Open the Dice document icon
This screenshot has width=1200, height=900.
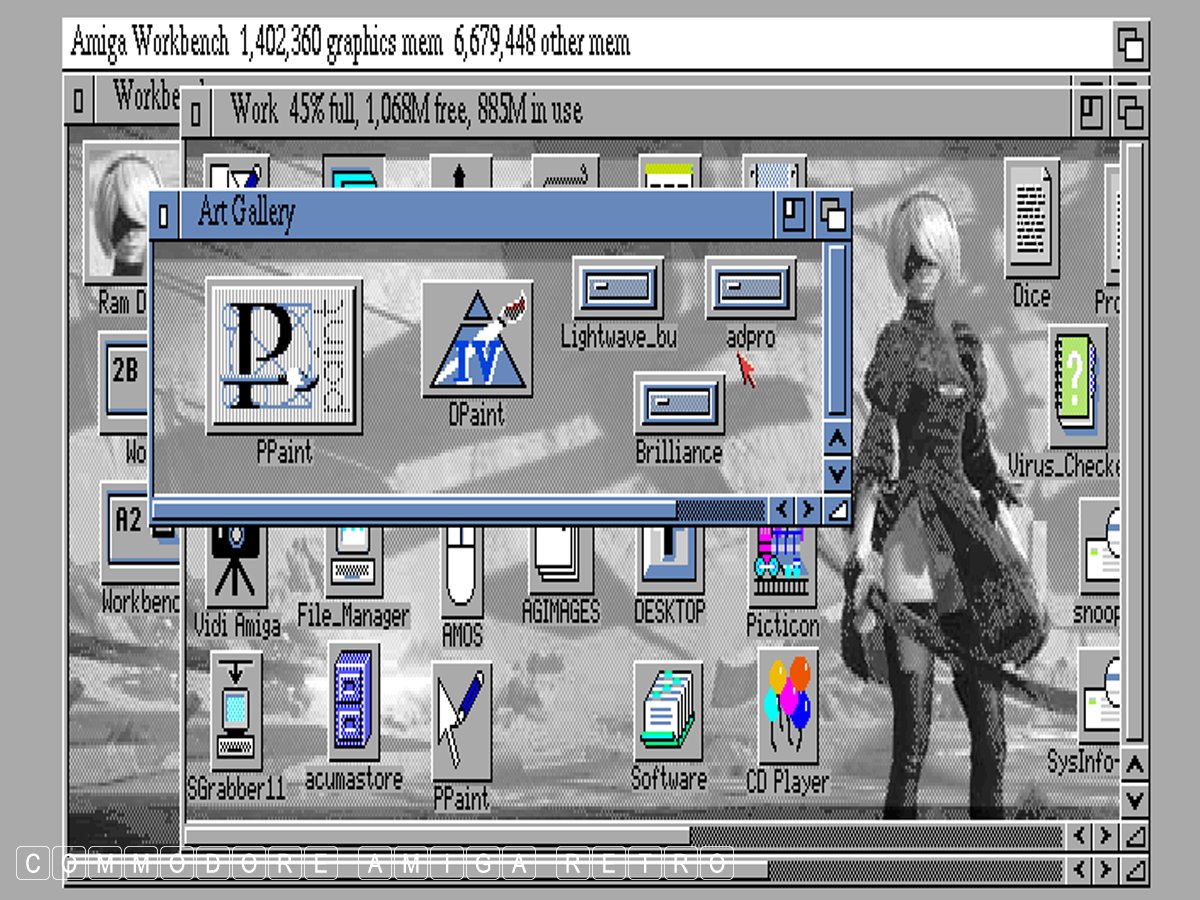point(1031,220)
